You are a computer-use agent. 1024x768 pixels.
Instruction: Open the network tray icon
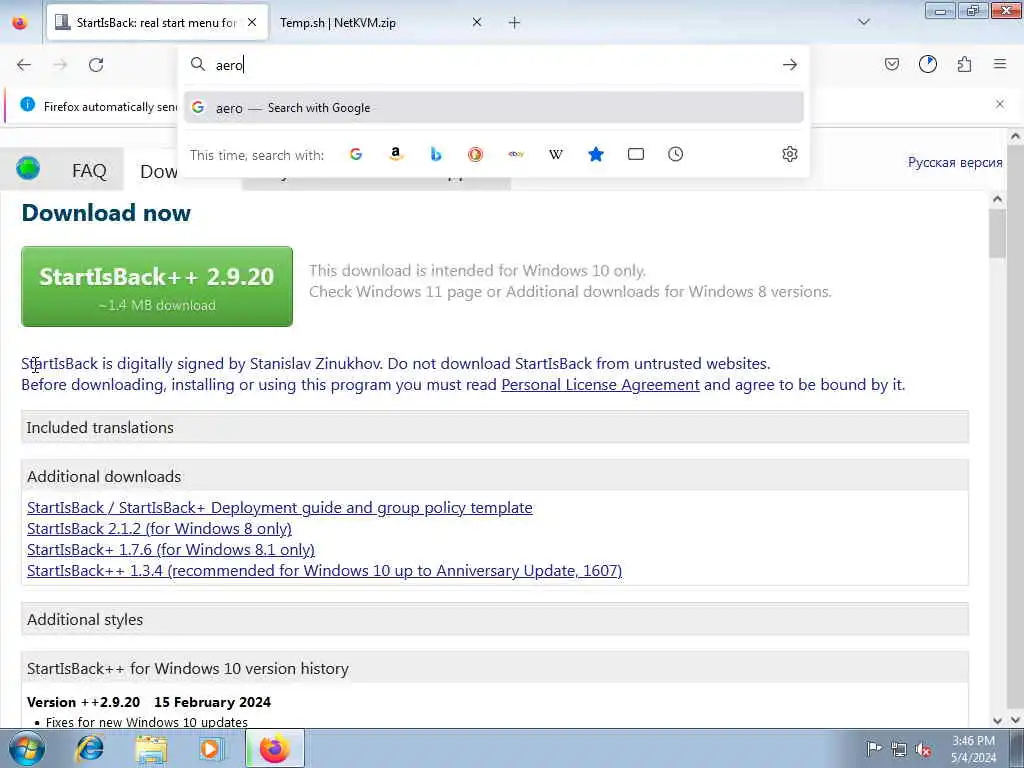899,749
